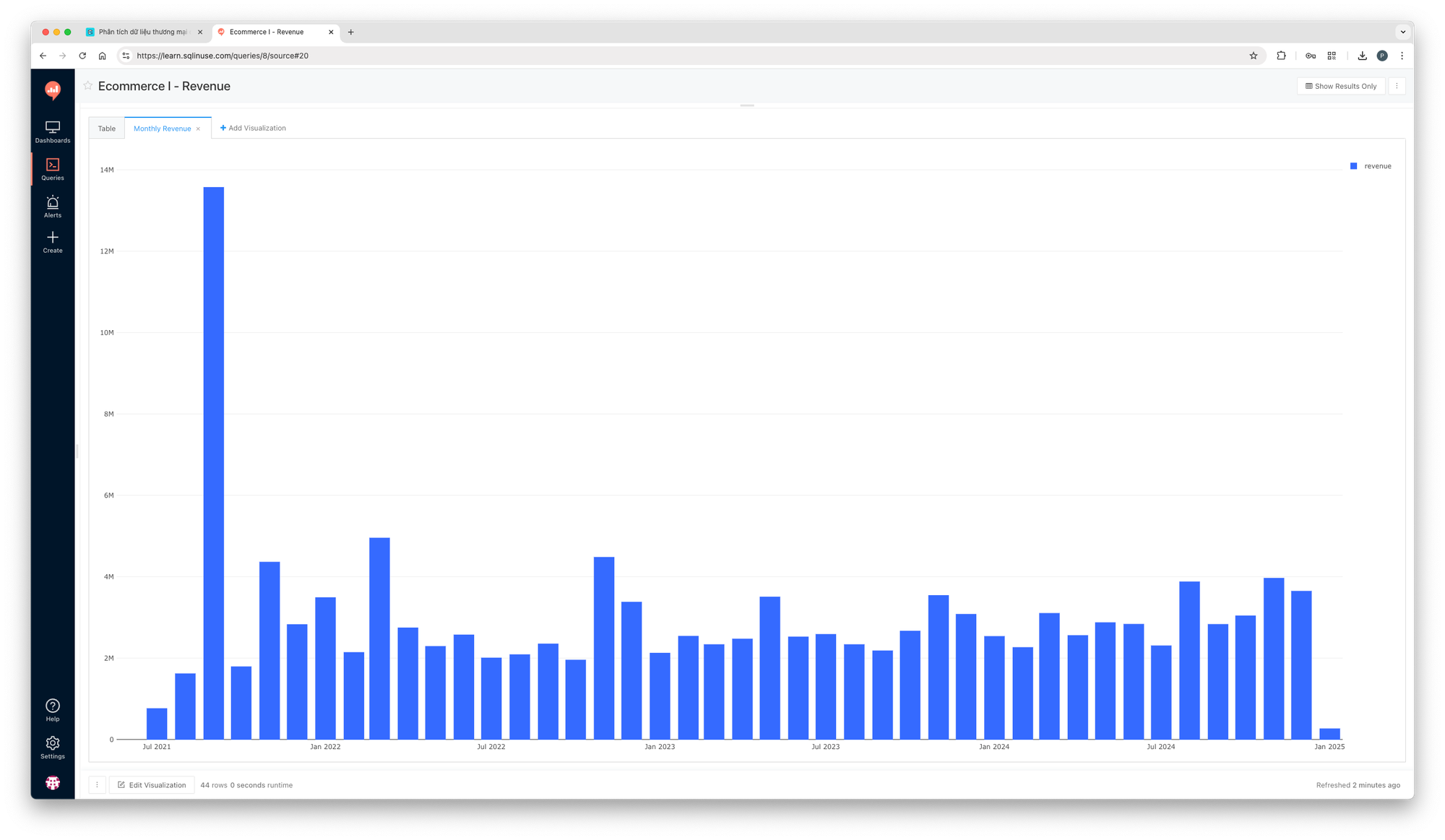
Task: Click the user avatar at sidebar bottom
Action: 53,783
